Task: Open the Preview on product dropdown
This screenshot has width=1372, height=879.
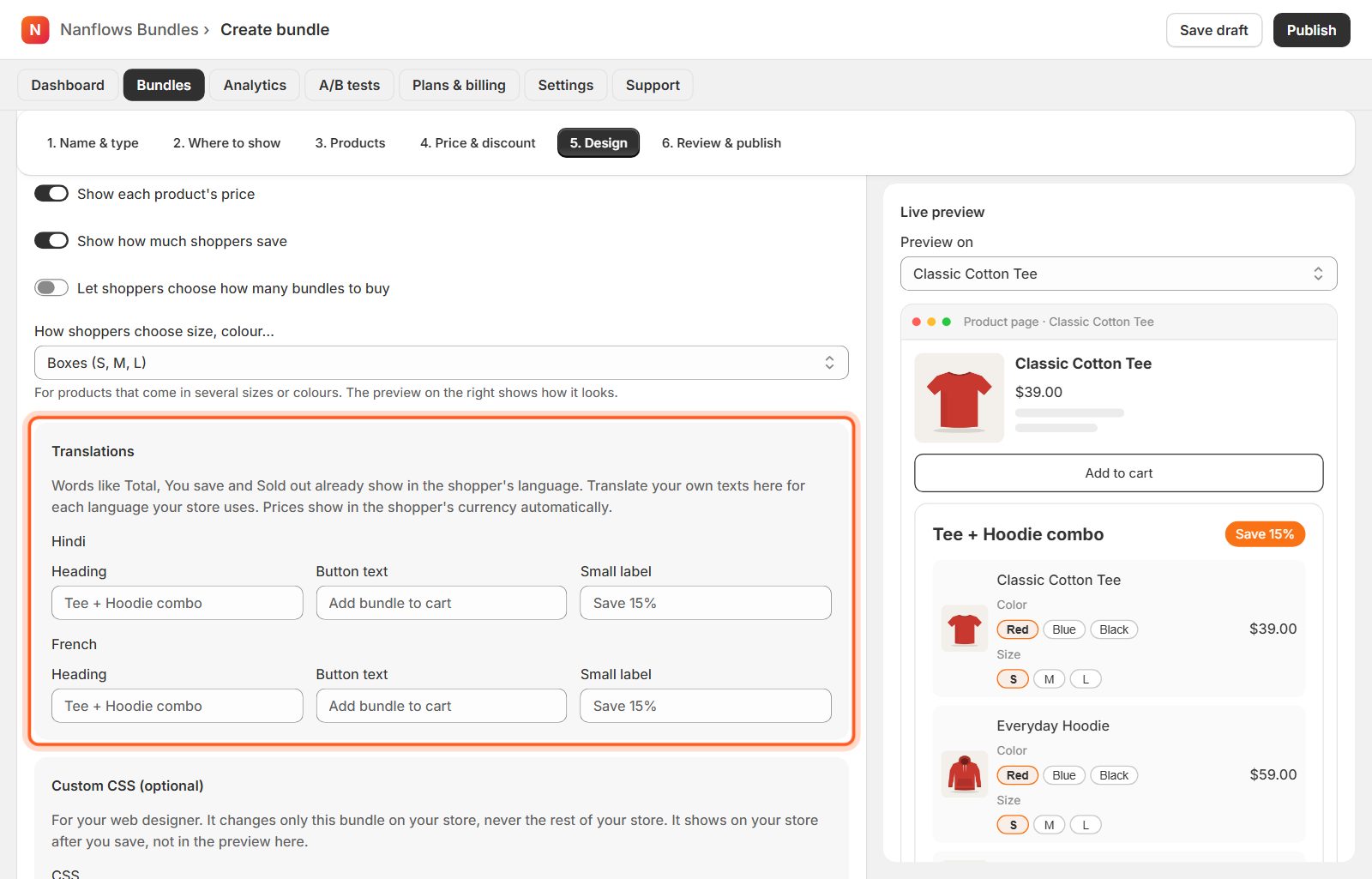Action: pyautogui.click(x=1119, y=274)
